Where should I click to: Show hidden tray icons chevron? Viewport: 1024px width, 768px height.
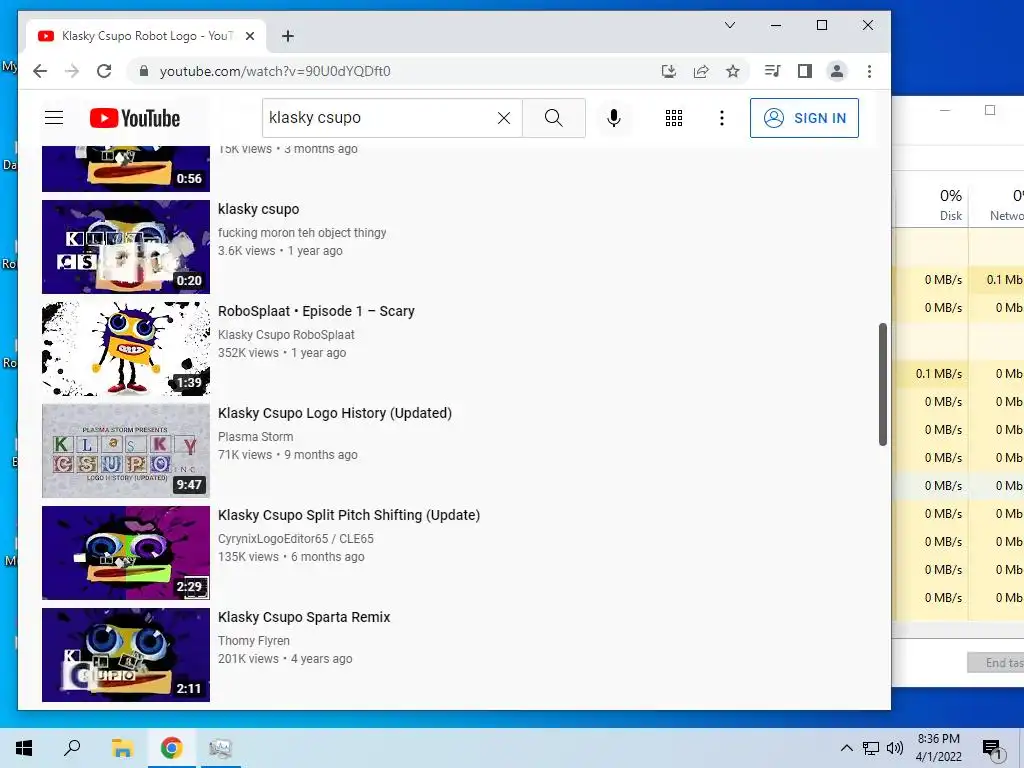click(x=846, y=748)
